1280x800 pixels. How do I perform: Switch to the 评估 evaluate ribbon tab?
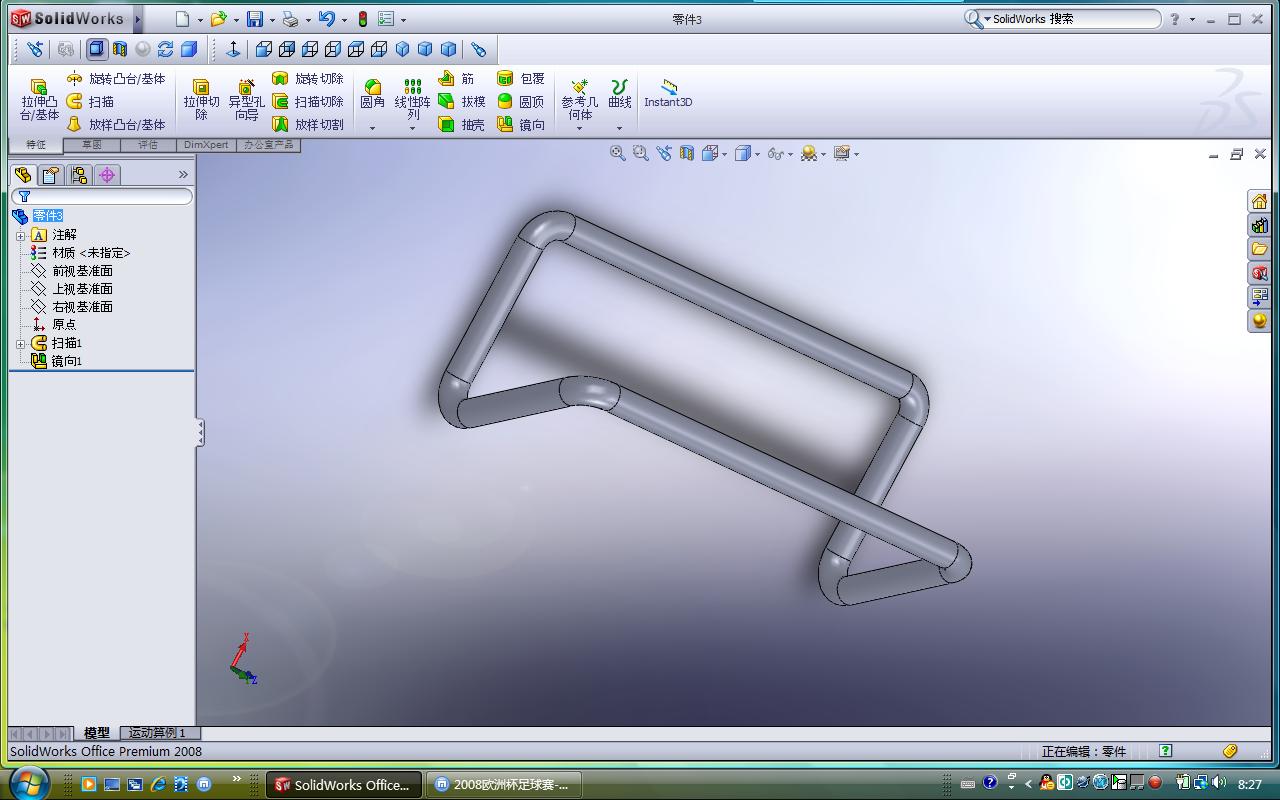148,145
